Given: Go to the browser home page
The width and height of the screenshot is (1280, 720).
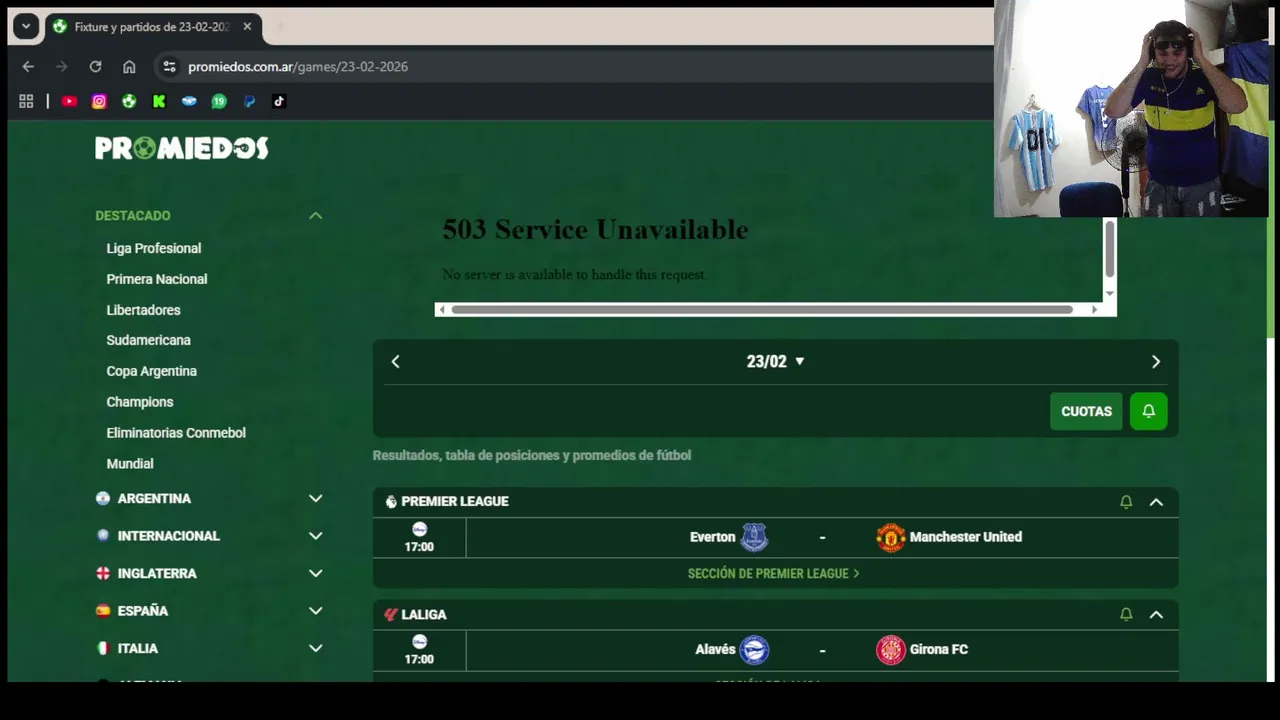Looking at the screenshot, I should (129, 67).
